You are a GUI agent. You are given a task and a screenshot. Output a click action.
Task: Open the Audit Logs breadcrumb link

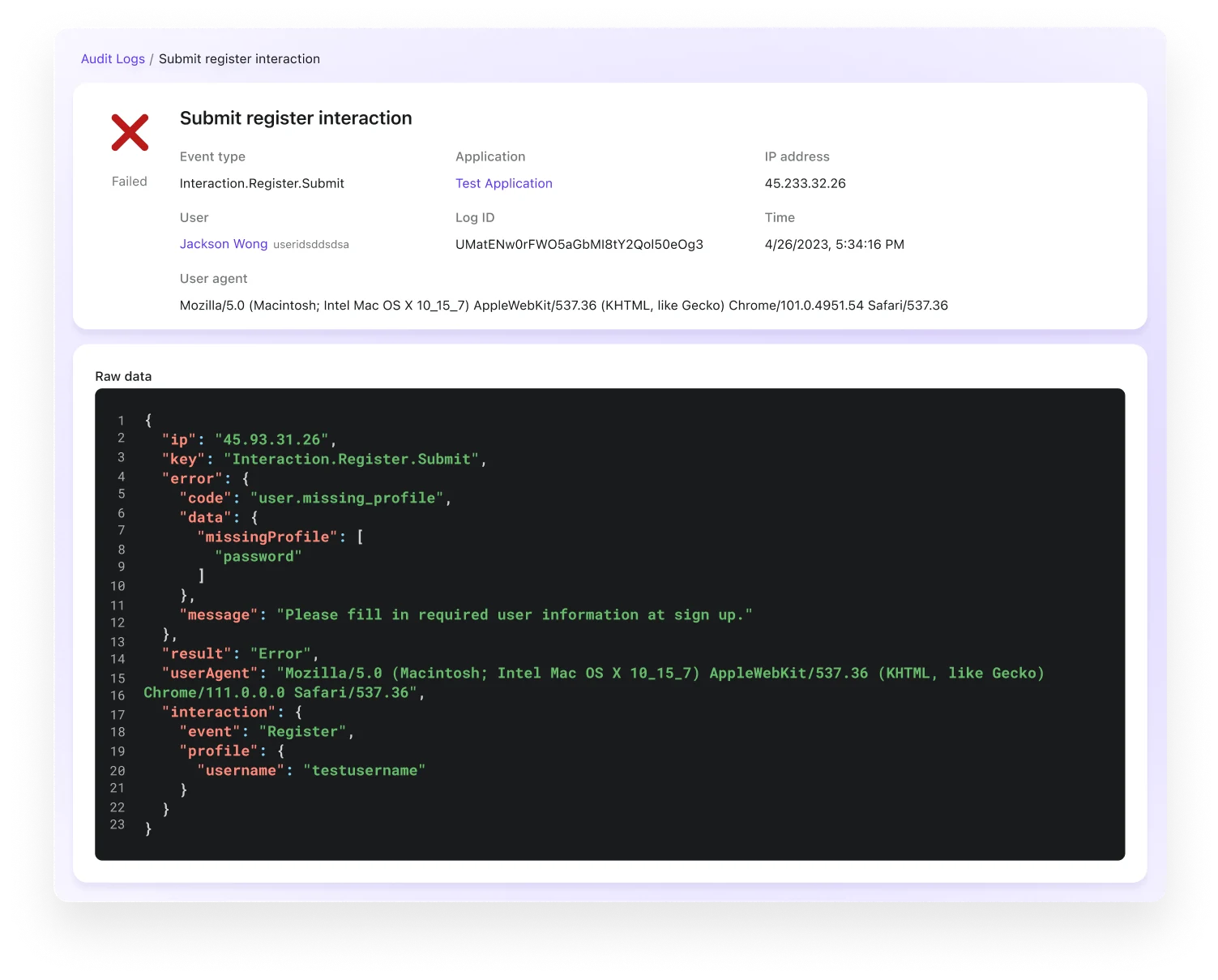(x=113, y=59)
